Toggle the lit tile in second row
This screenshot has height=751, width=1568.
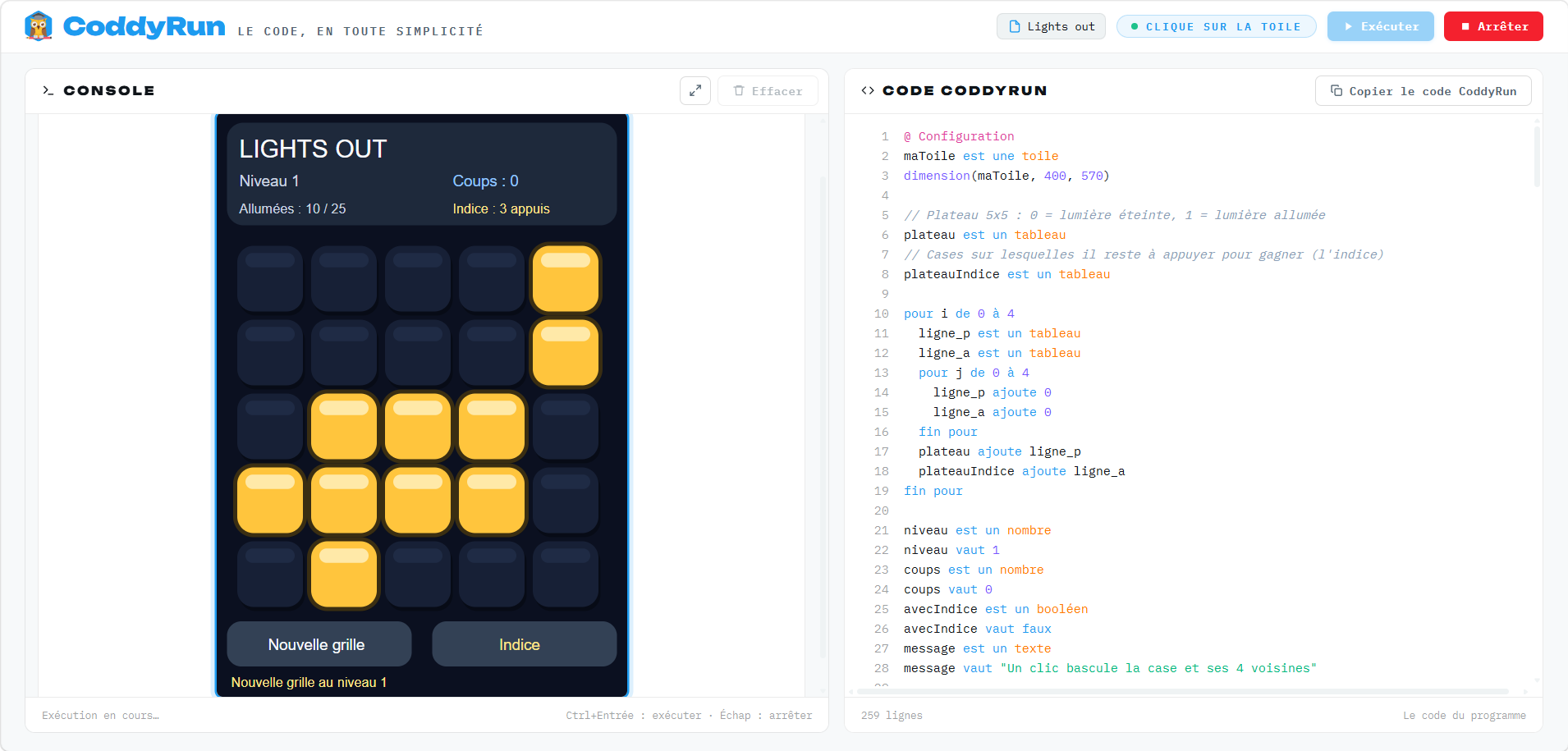click(x=566, y=353)
